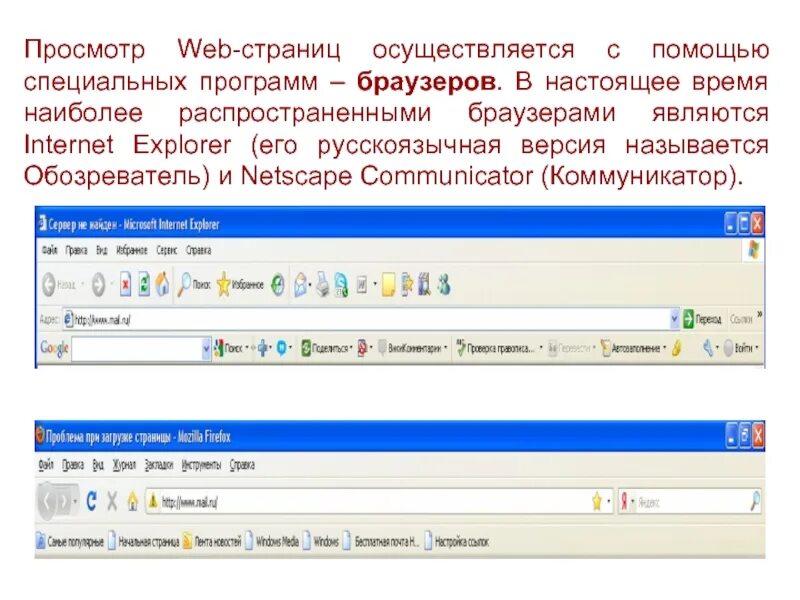Refresh the page in Internet Explorer
800x600 pixels.
point(144,285)
